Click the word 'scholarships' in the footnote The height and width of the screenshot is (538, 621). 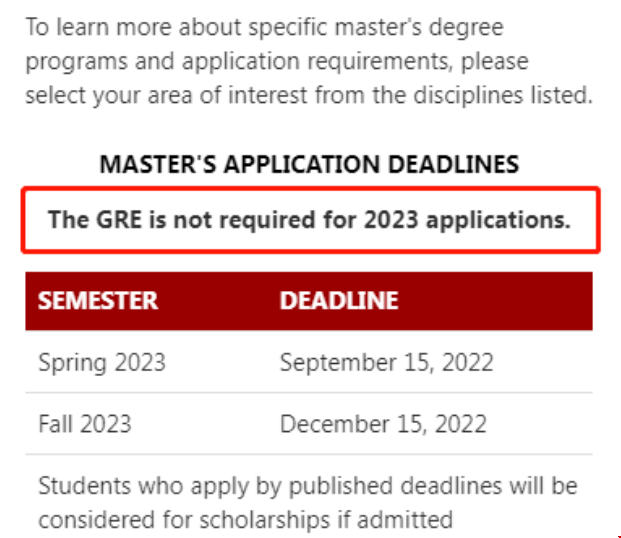265,520
